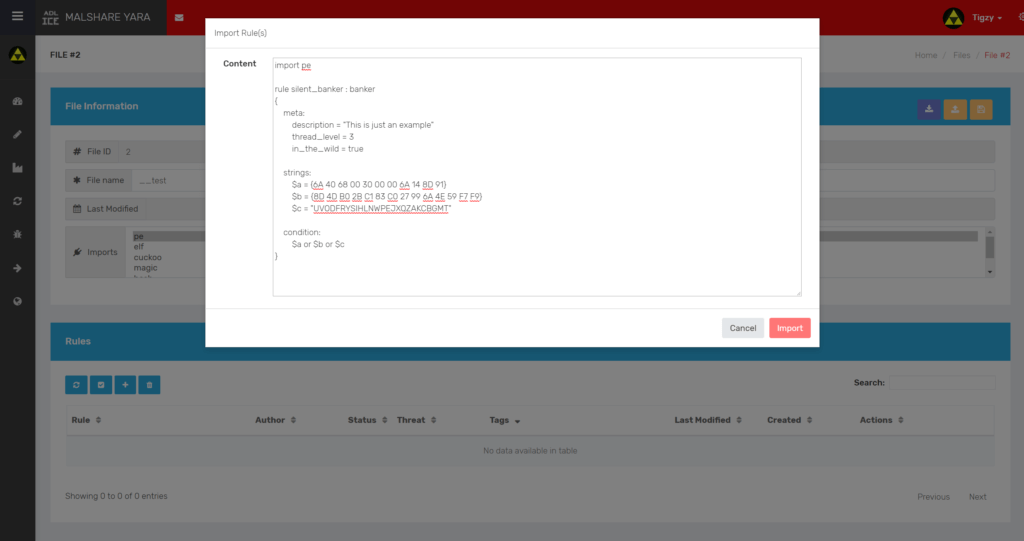Open the bar chart icon in the sidebar
Viewport: 1024px width, 541px height.
[17, 168]
